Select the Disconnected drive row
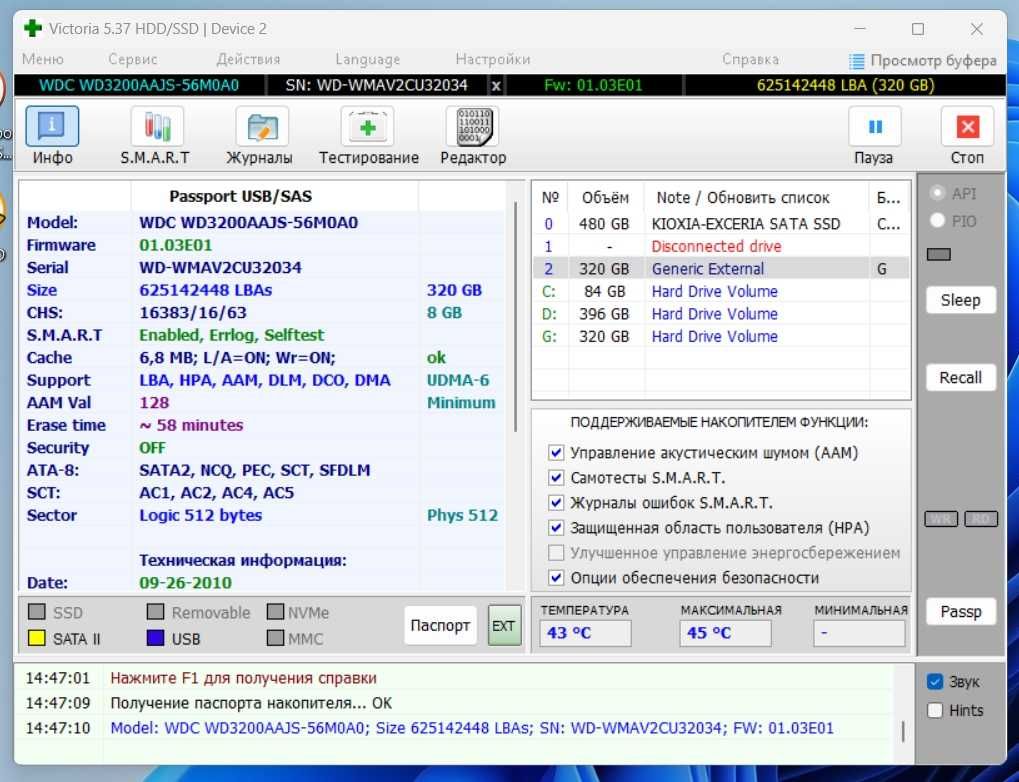 (x=721, y=246)
